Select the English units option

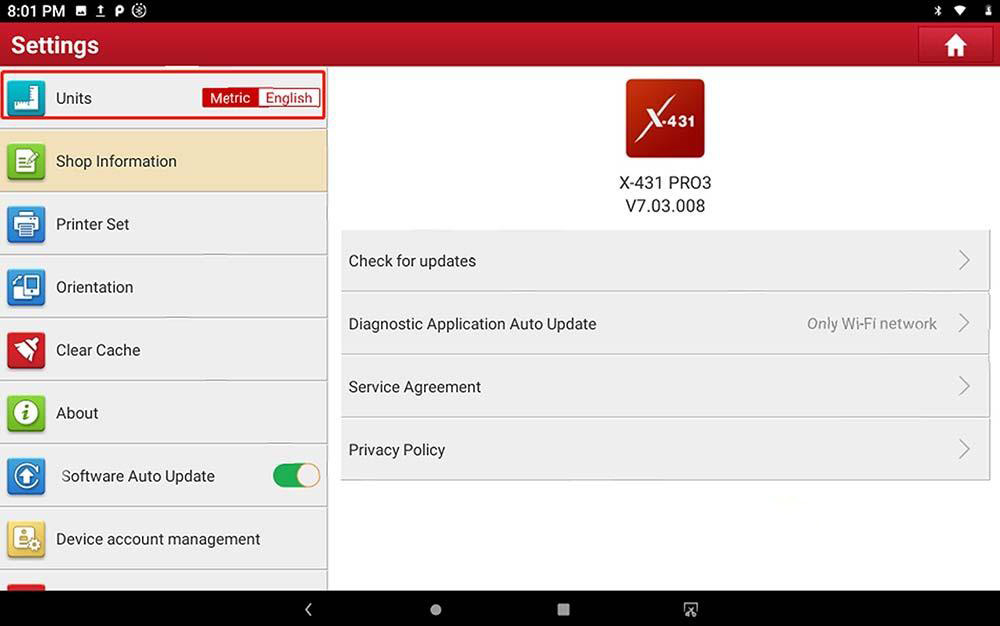tap(289, 98)
